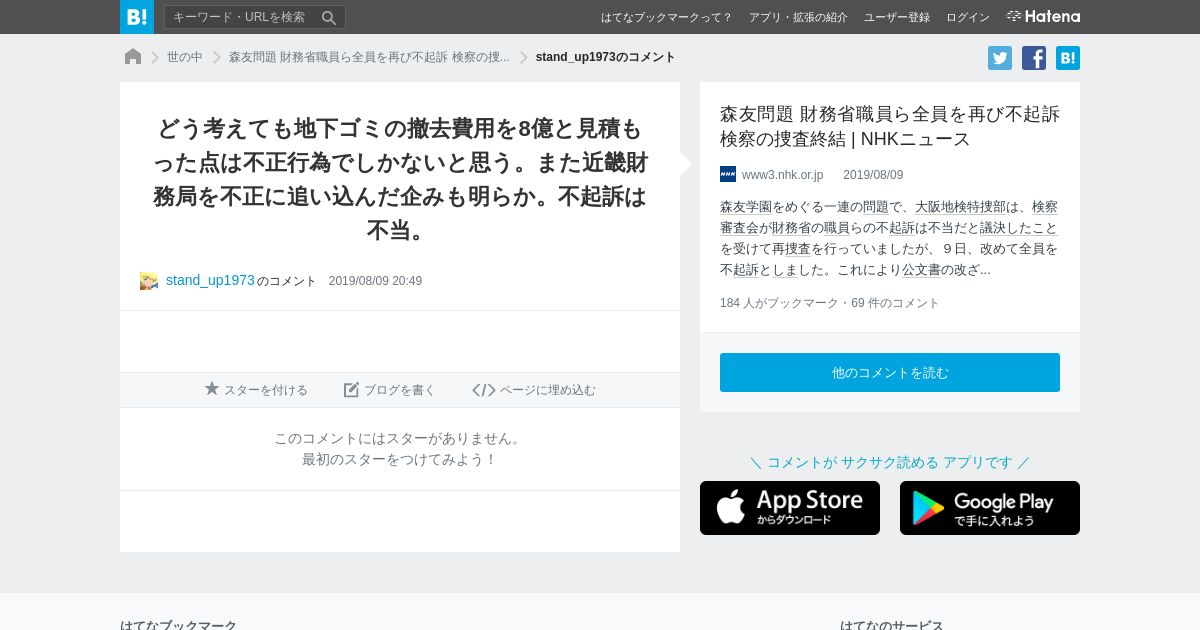
Task: Open ユーザー登録 link
Action: tap(897, 17)
